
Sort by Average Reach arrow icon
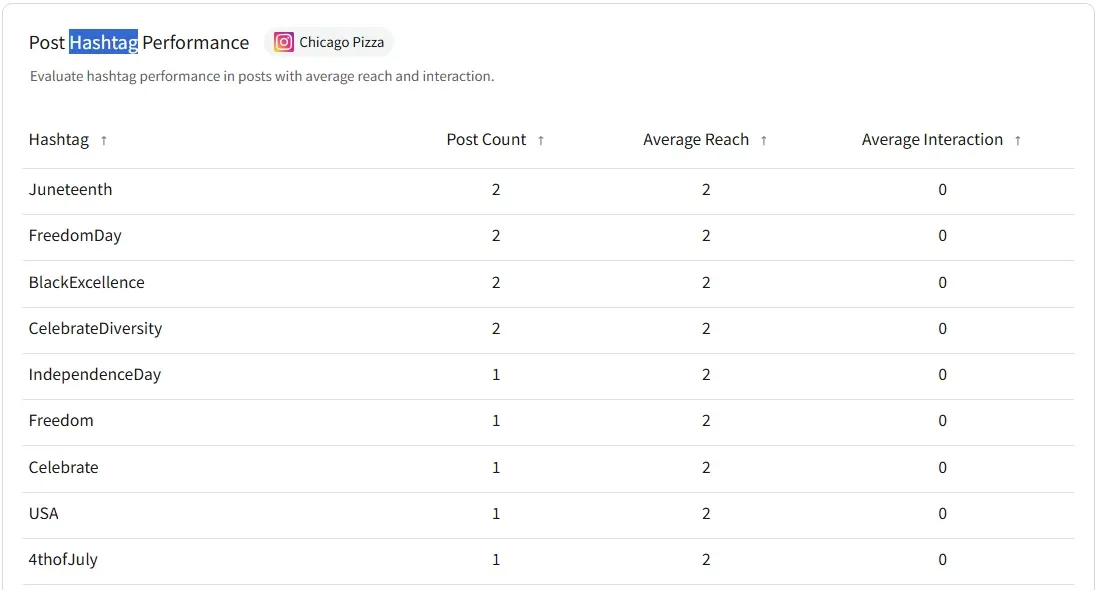click(x=764, y=141)
